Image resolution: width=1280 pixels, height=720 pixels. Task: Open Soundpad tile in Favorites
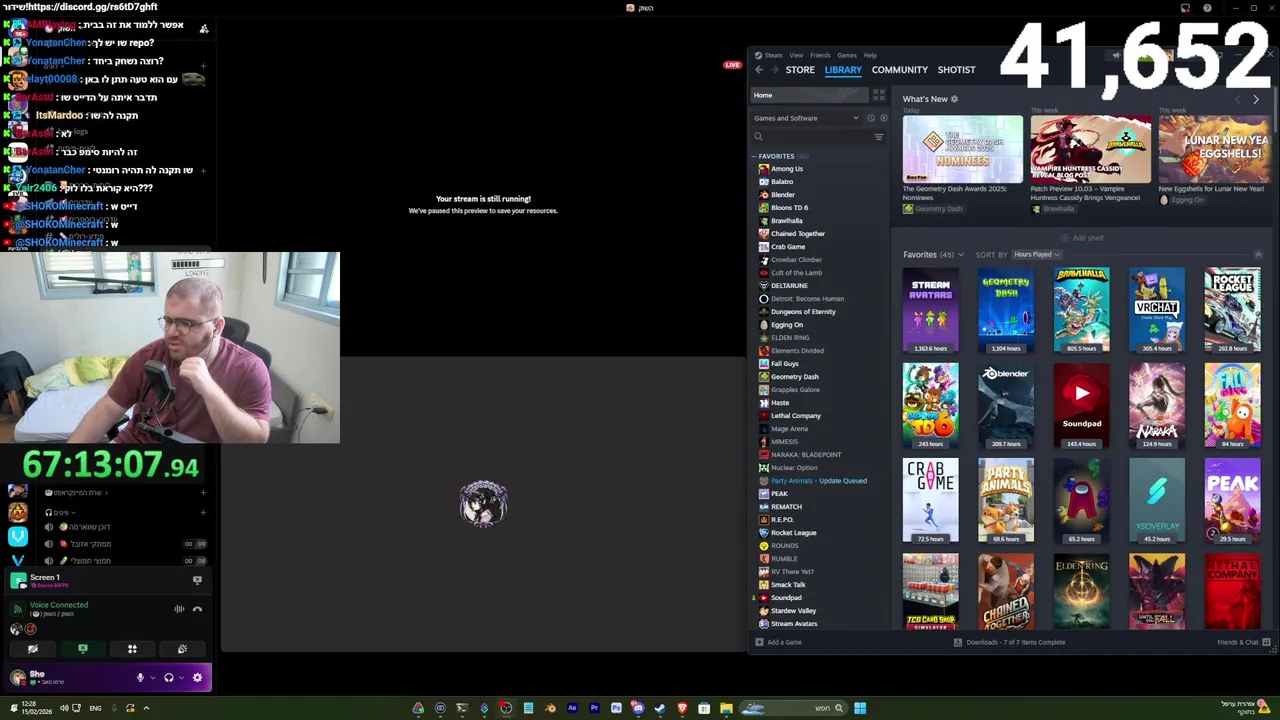click(1082, 405)
